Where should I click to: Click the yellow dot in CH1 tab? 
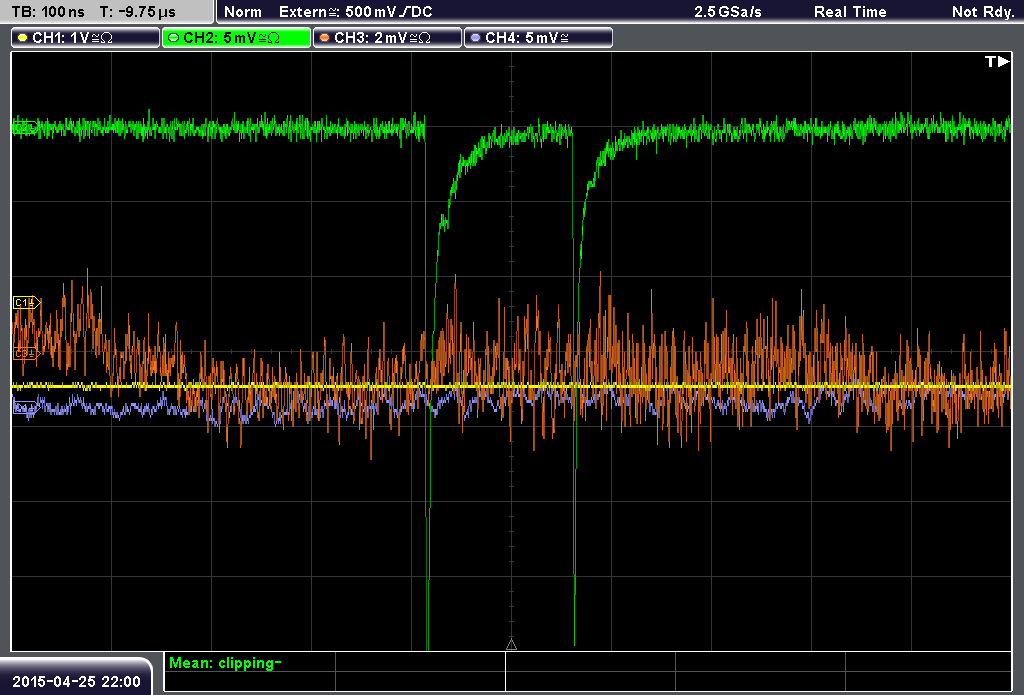click(x=23, y=38)
